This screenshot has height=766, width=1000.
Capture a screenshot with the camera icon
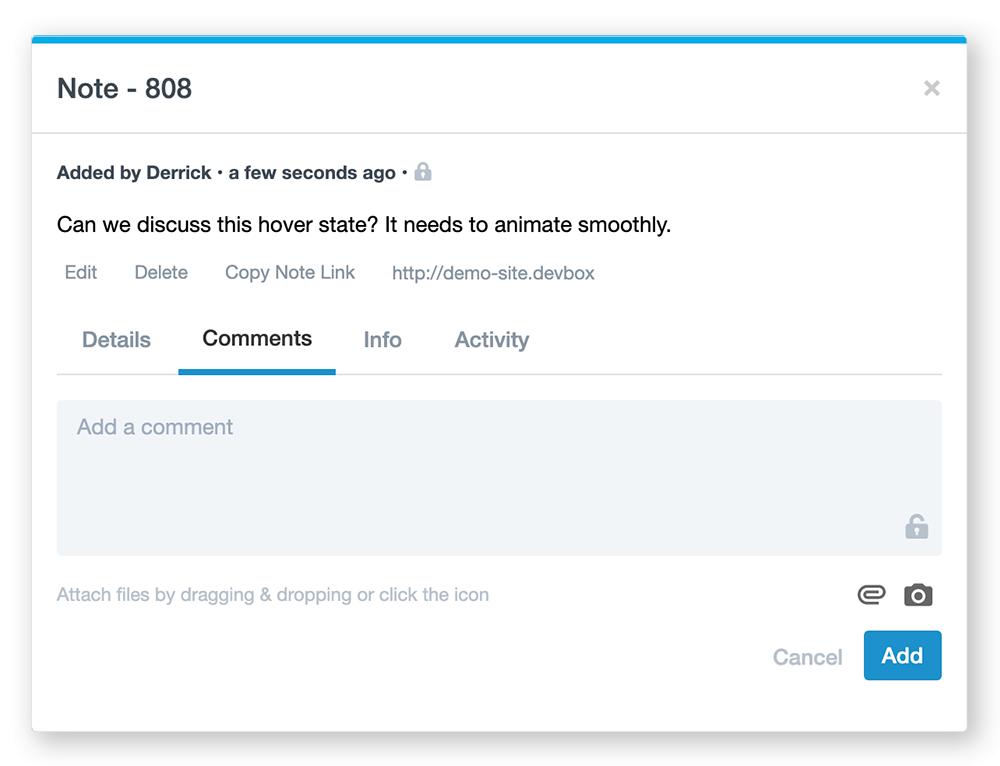pos(918,596)
